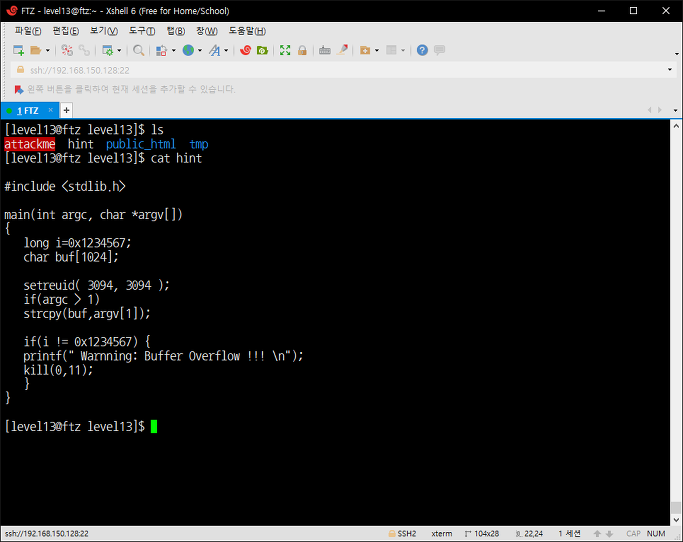Click the tmp directory name
Image resolution: width=683 pixels, height=542 pixels.
(199, 144)
